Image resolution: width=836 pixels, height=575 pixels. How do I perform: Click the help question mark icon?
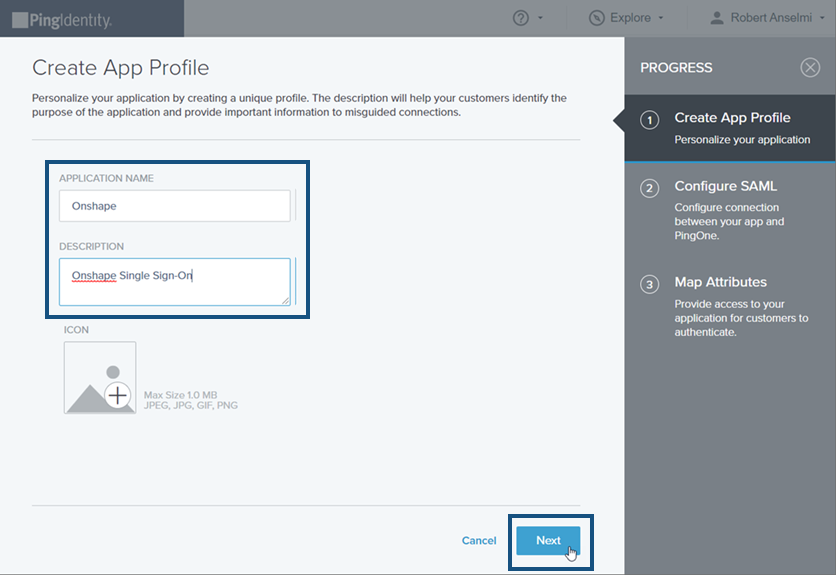pyautogui.click(x=520, y=18)
